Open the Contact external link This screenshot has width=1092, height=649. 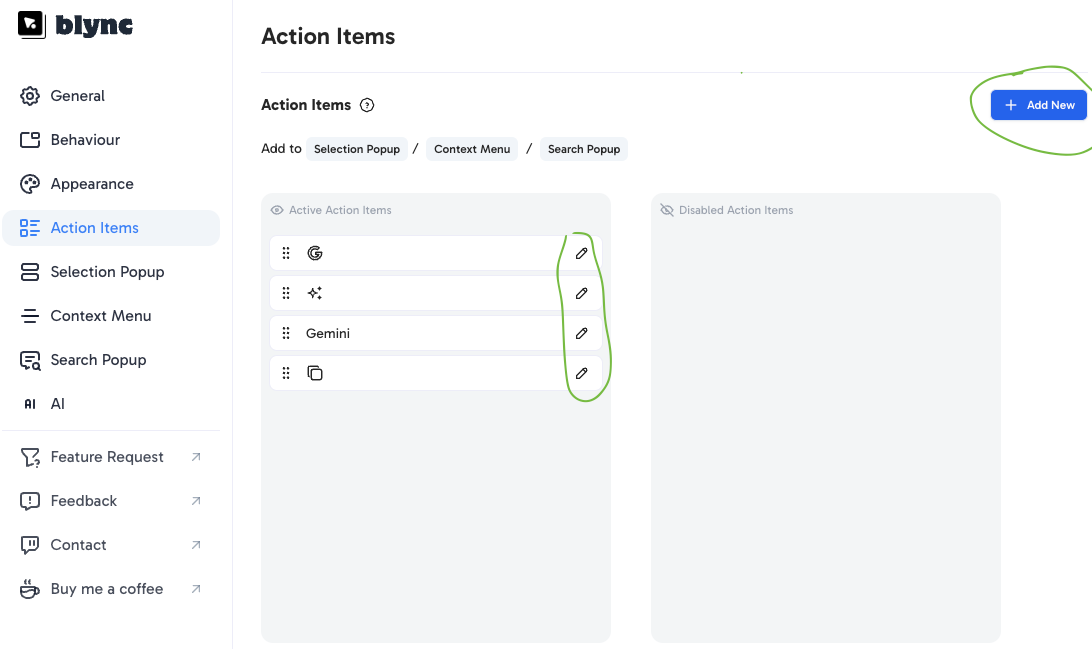(78, 545)
